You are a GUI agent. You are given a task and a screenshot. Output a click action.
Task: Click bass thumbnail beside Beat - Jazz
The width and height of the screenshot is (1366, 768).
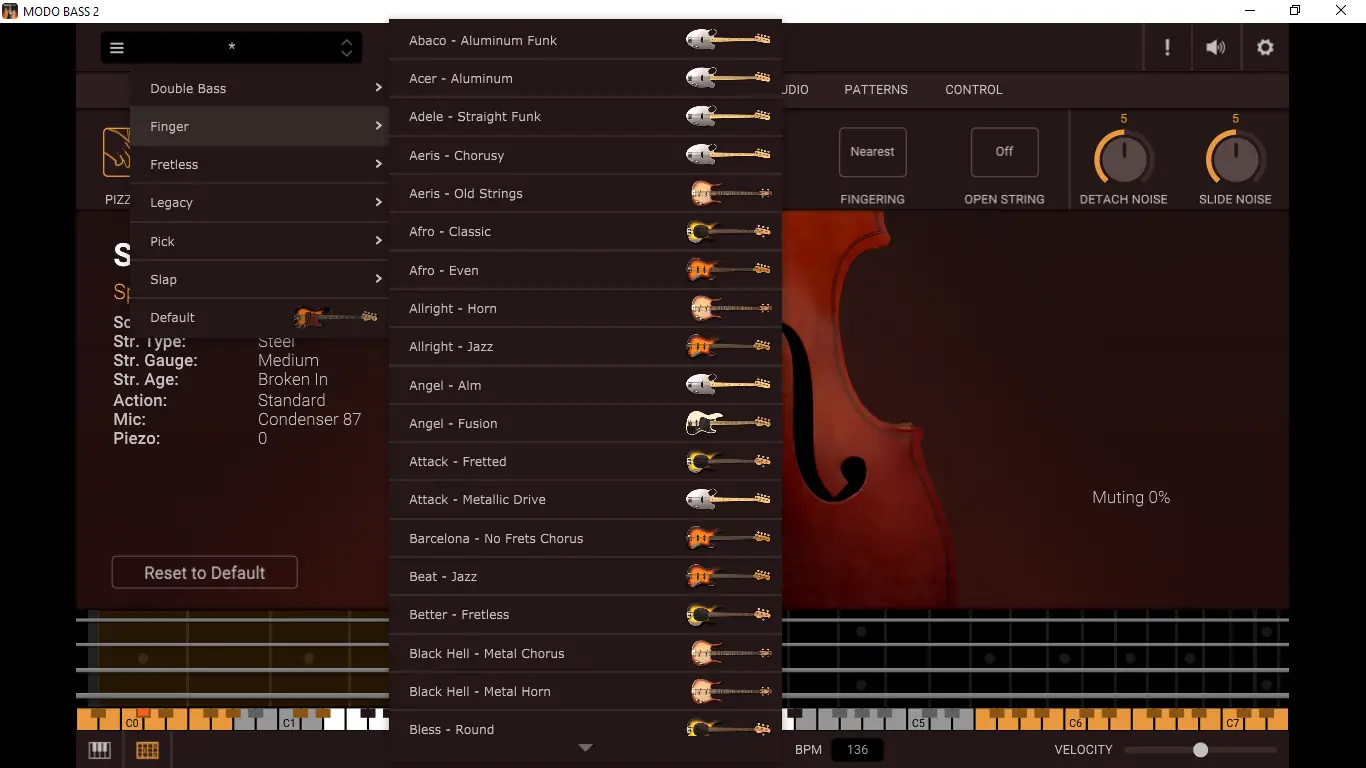[x=728, y=576]
